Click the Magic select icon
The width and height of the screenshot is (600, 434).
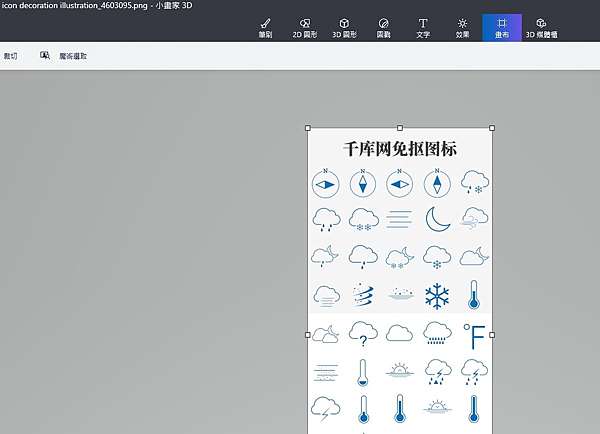(45, 55)
